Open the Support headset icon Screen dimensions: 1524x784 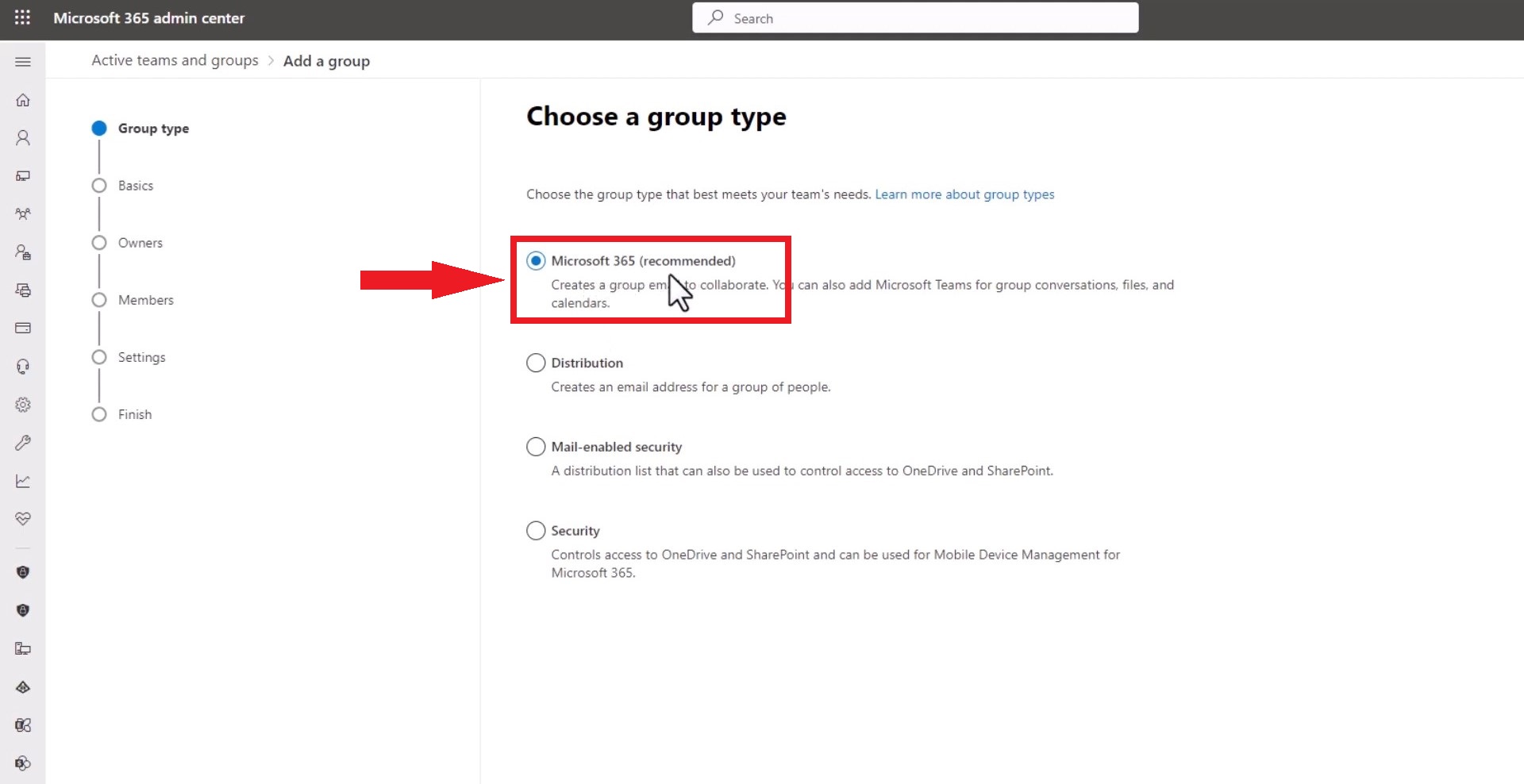click(23, 366)
